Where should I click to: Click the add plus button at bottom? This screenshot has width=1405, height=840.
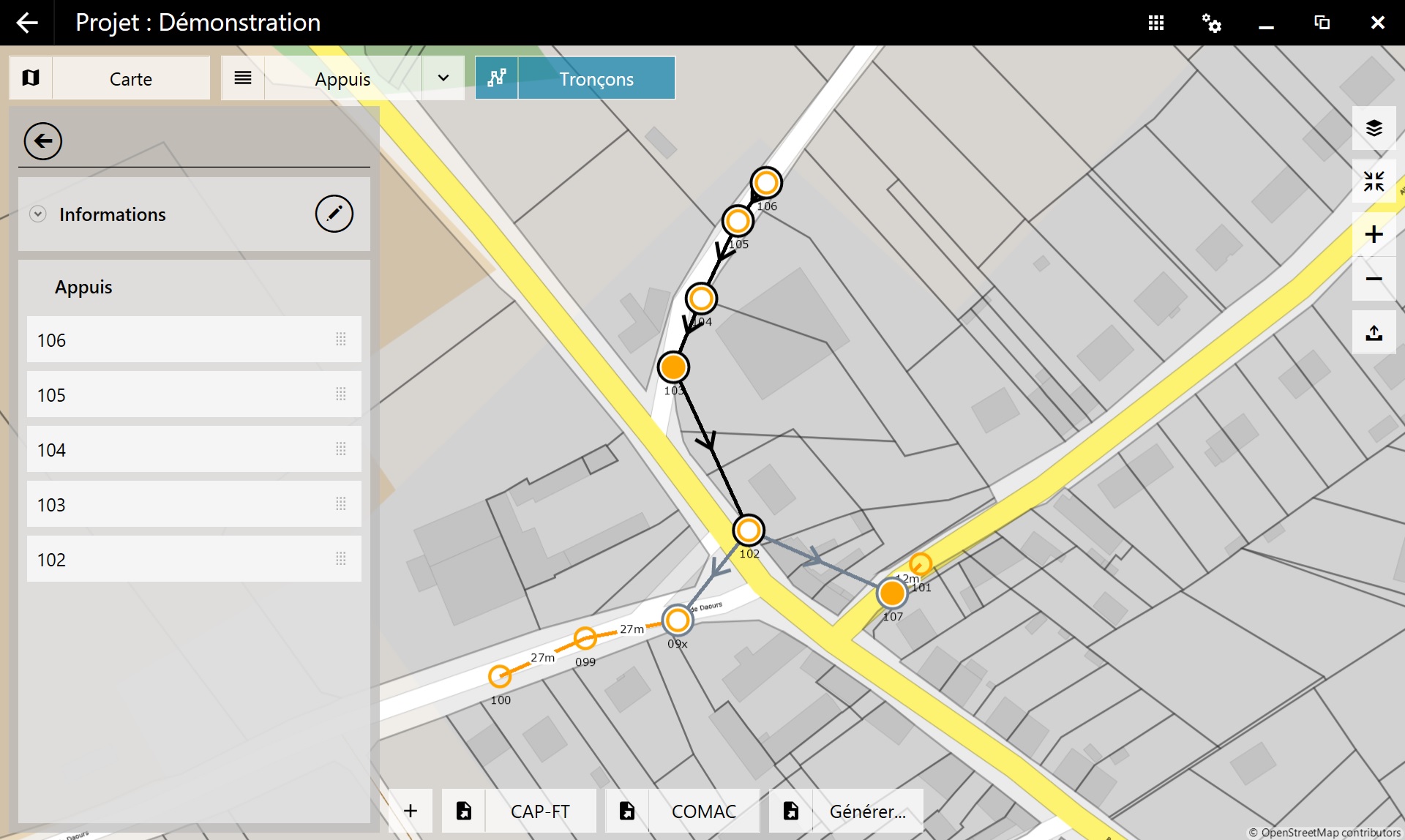click(411, 811)
